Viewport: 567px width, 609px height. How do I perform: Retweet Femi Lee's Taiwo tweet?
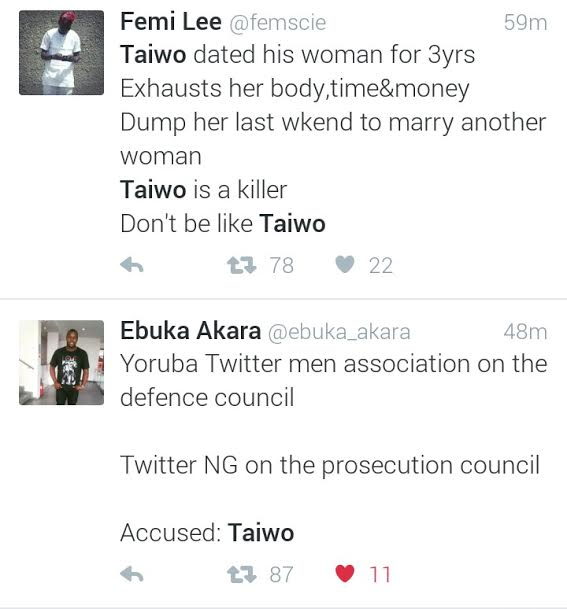(242, 265)
